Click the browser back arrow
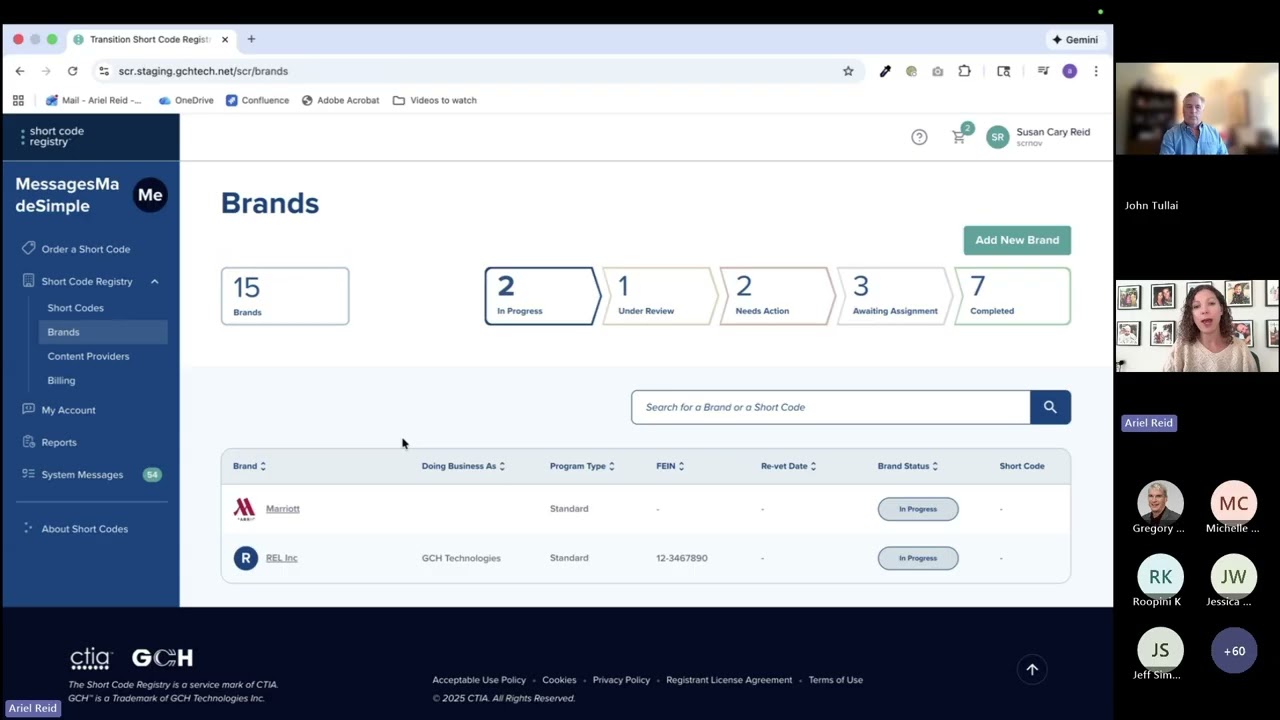Viewport: 1280px width, 720px height. (19, 71)
